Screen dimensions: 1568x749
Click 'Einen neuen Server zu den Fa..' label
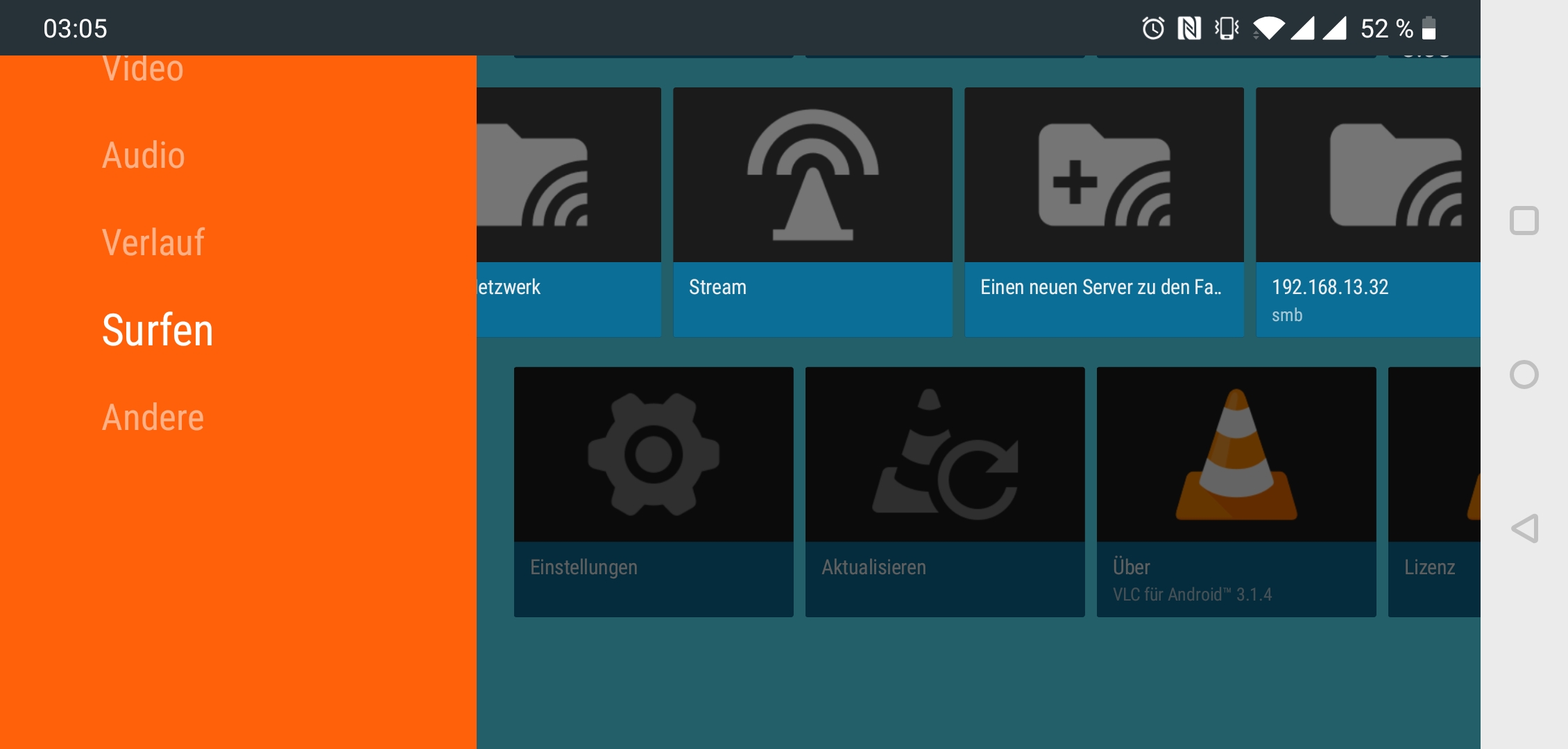coord(1100,287)
